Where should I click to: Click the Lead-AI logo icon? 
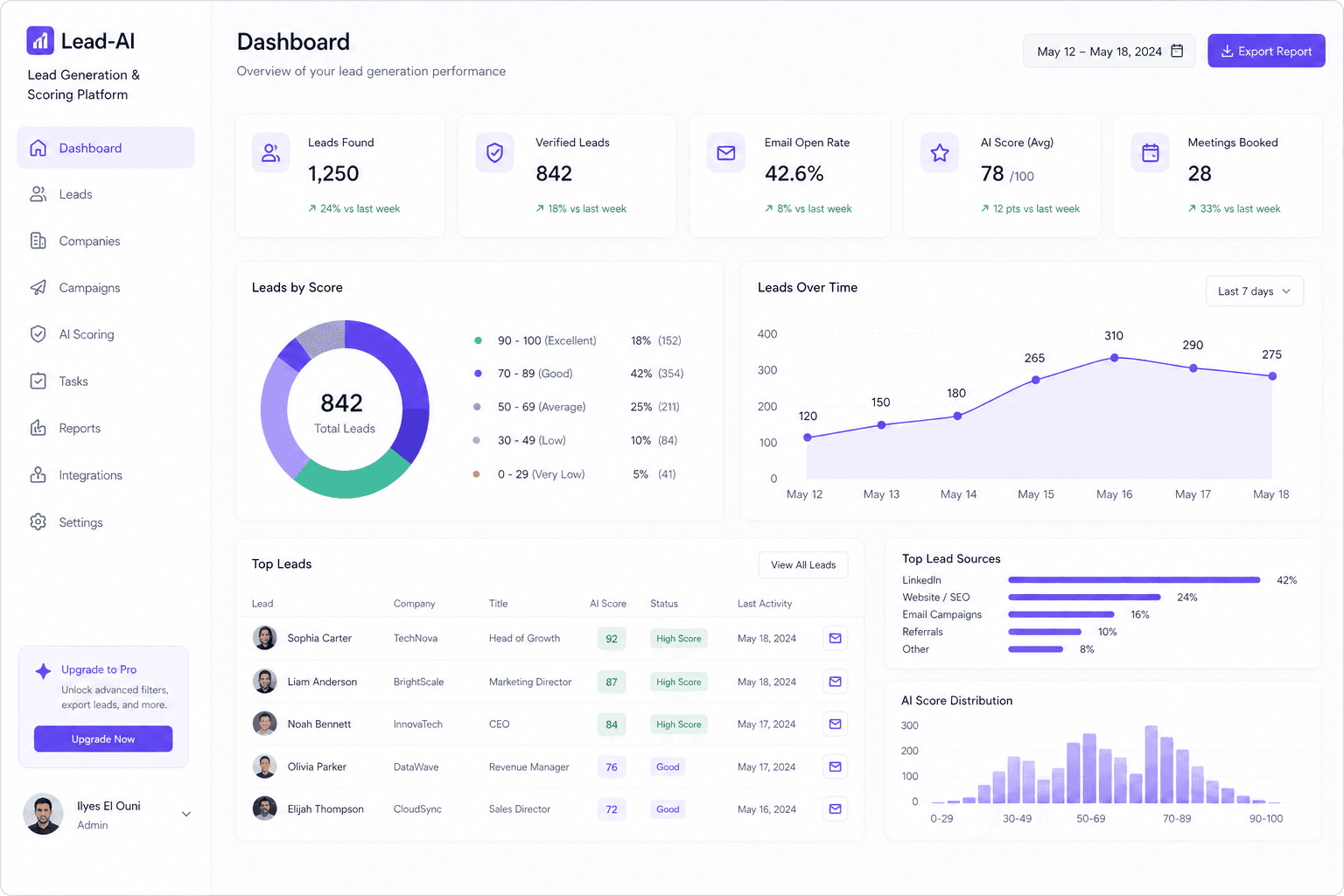pyautogui.click(x=40, y=40)
